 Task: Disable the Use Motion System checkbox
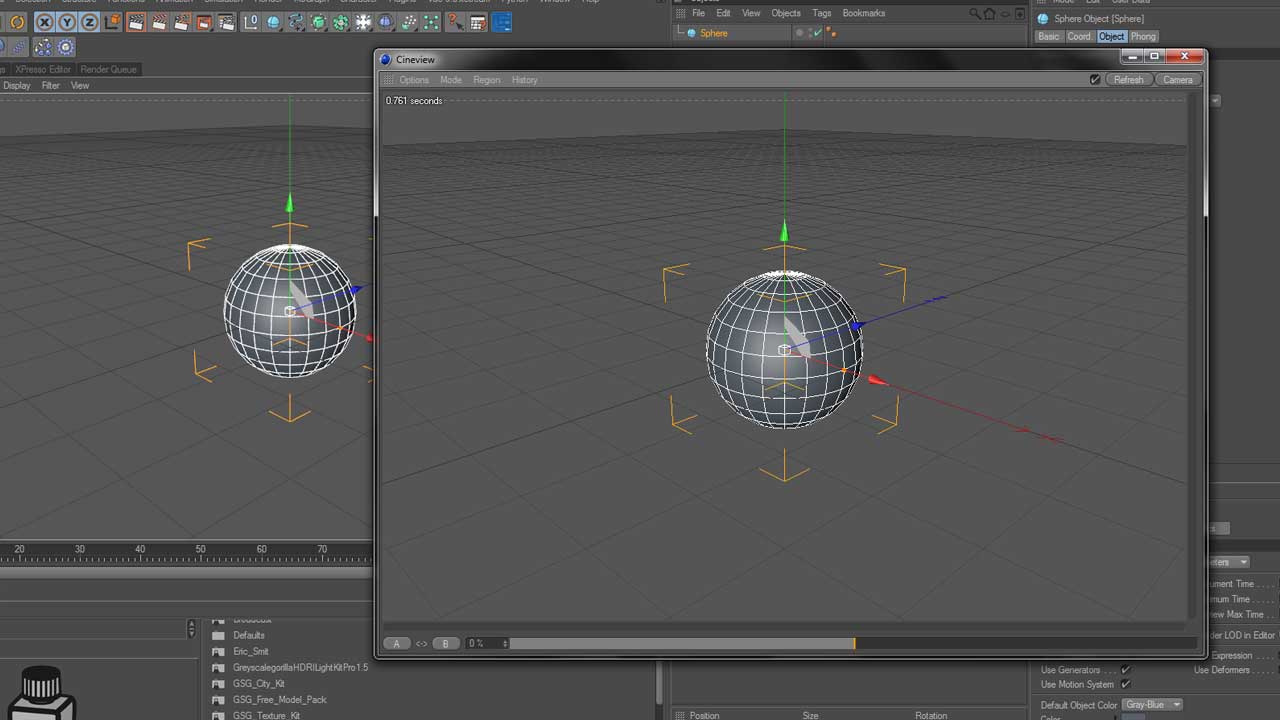click(1126, 685)
